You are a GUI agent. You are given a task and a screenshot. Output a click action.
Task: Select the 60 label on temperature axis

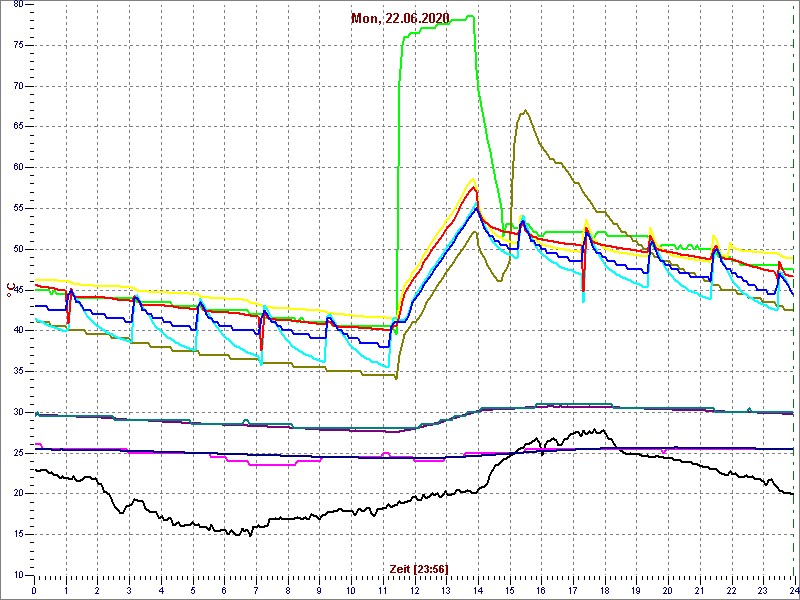tap(18, 167)
